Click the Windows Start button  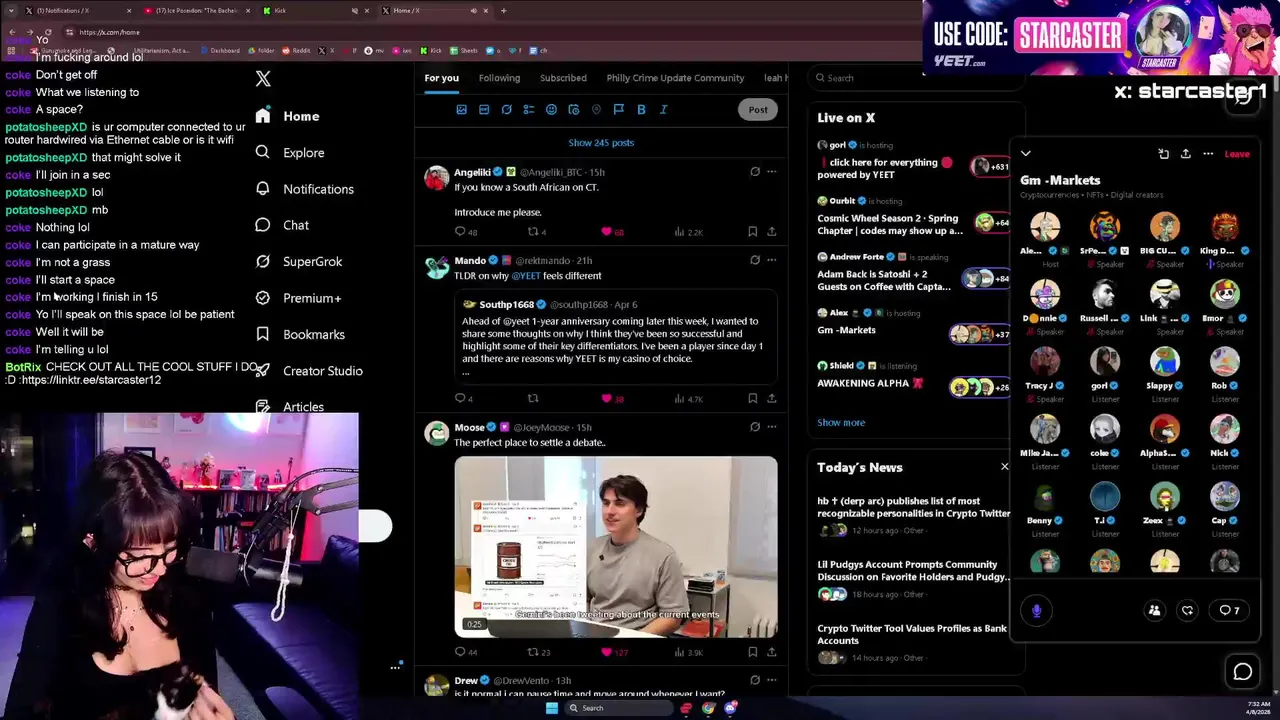[551, 708]
